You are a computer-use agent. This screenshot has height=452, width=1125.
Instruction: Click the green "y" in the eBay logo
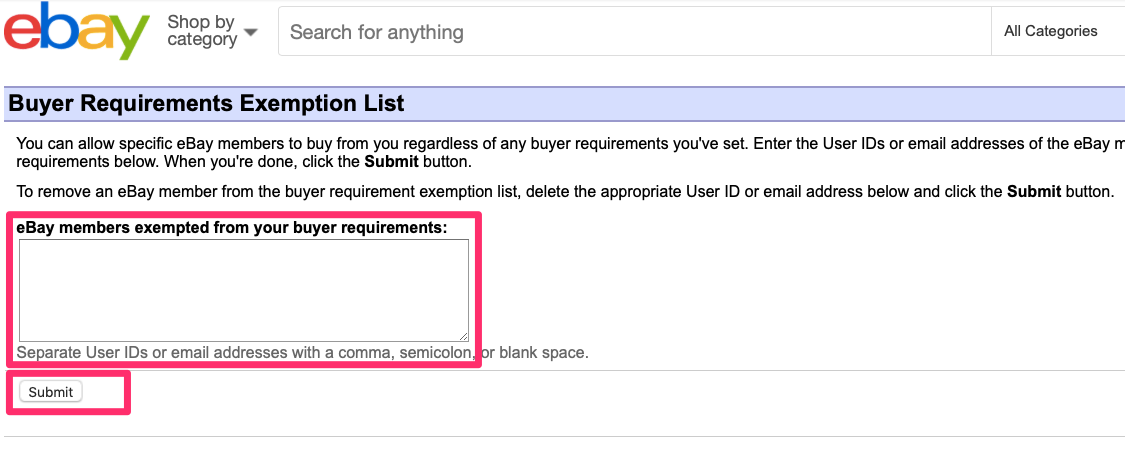[x=130, y=38]
